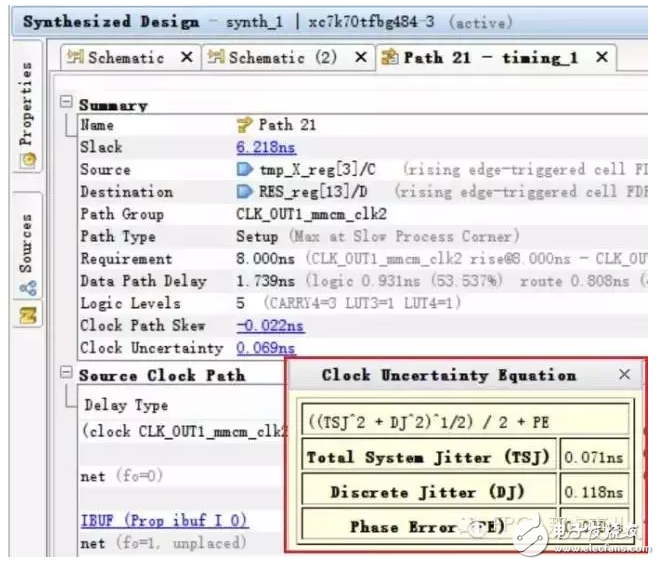Click the Path 21 timing tab's icon

390,58
